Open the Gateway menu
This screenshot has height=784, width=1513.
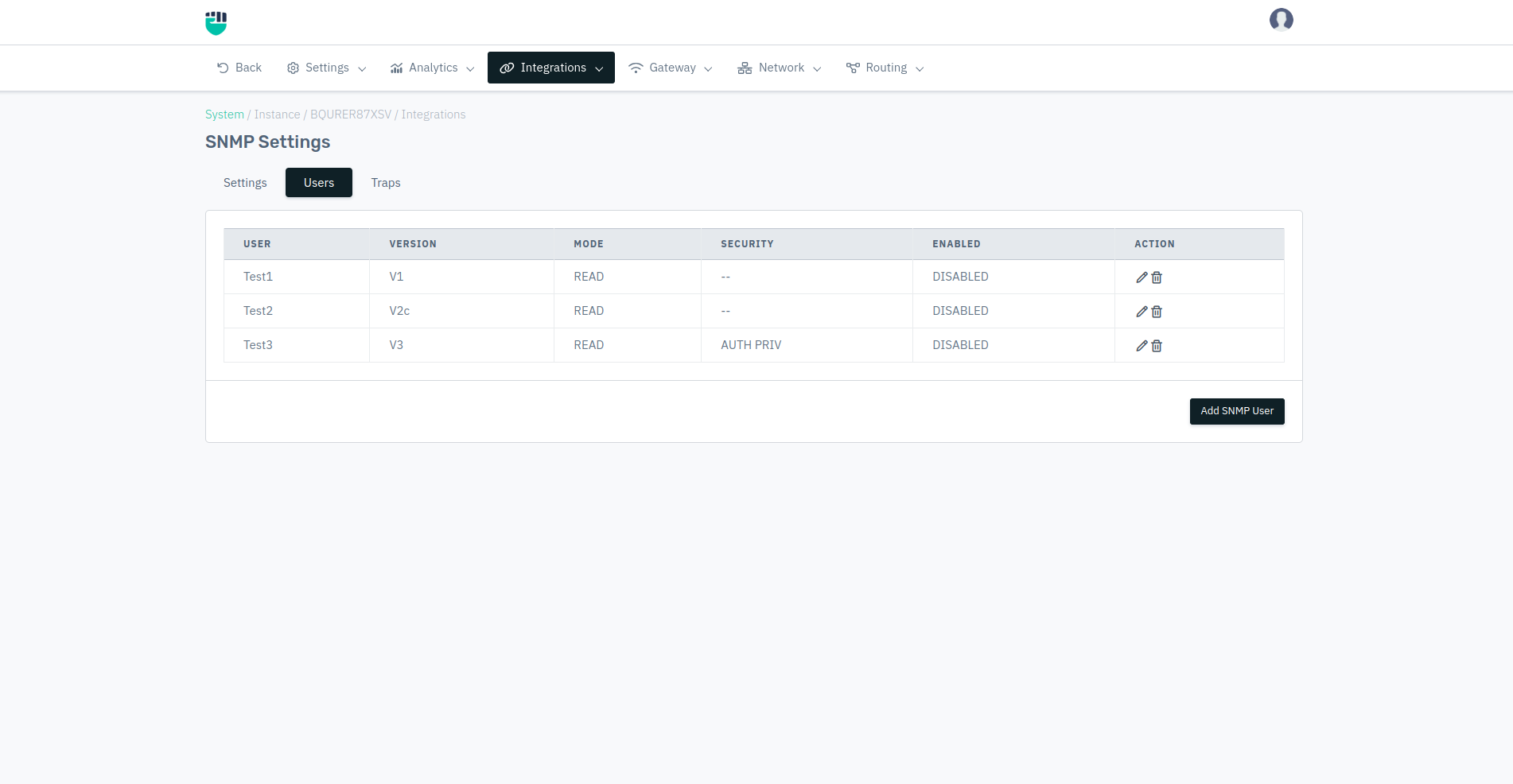[671, 68]
